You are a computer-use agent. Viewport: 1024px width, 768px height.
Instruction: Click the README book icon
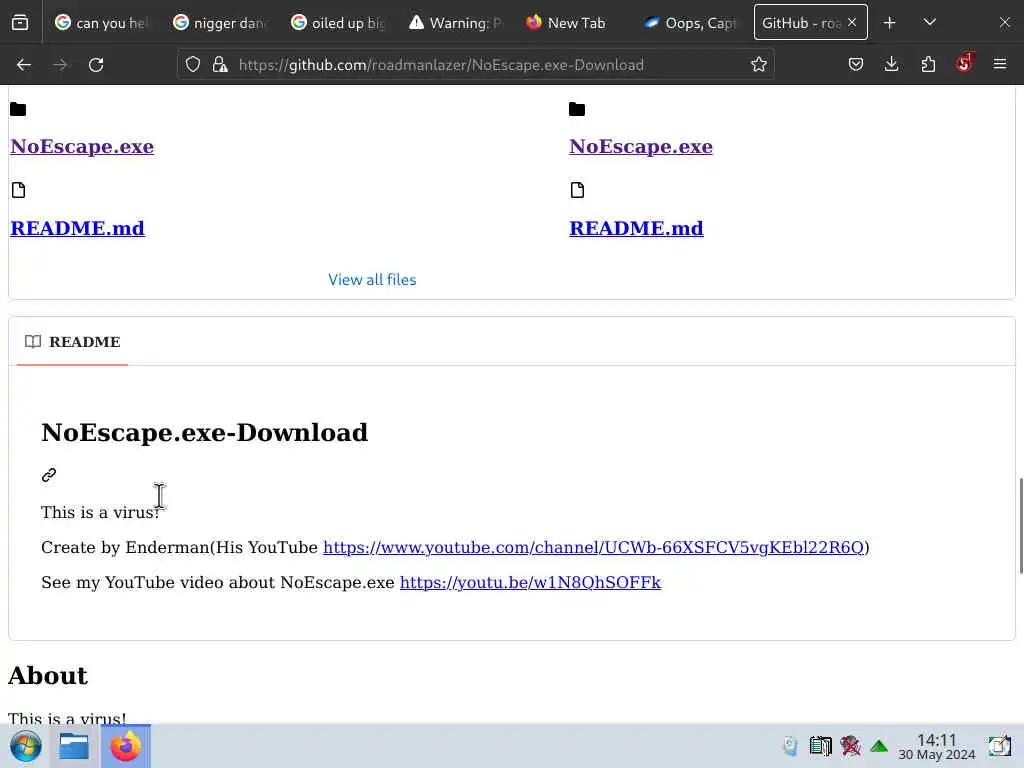[33, 342]
